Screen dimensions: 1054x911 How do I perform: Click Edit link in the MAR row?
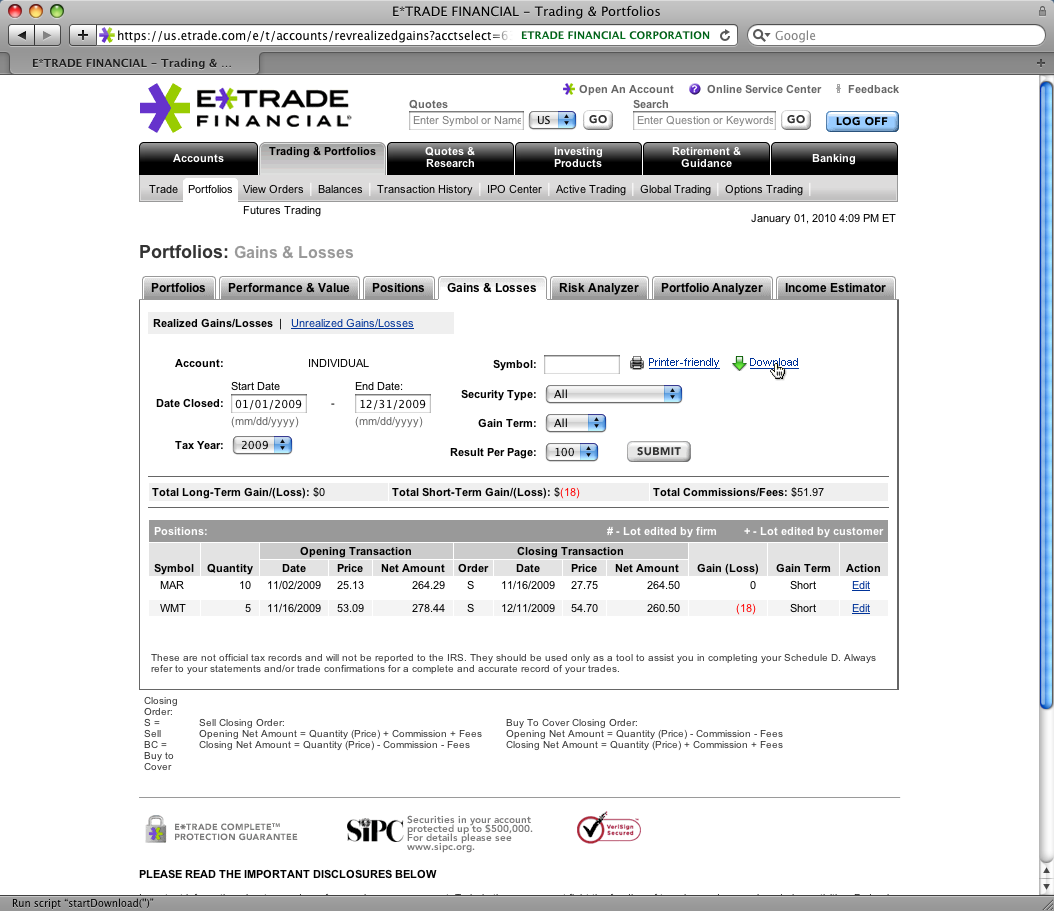pos(861,586)
